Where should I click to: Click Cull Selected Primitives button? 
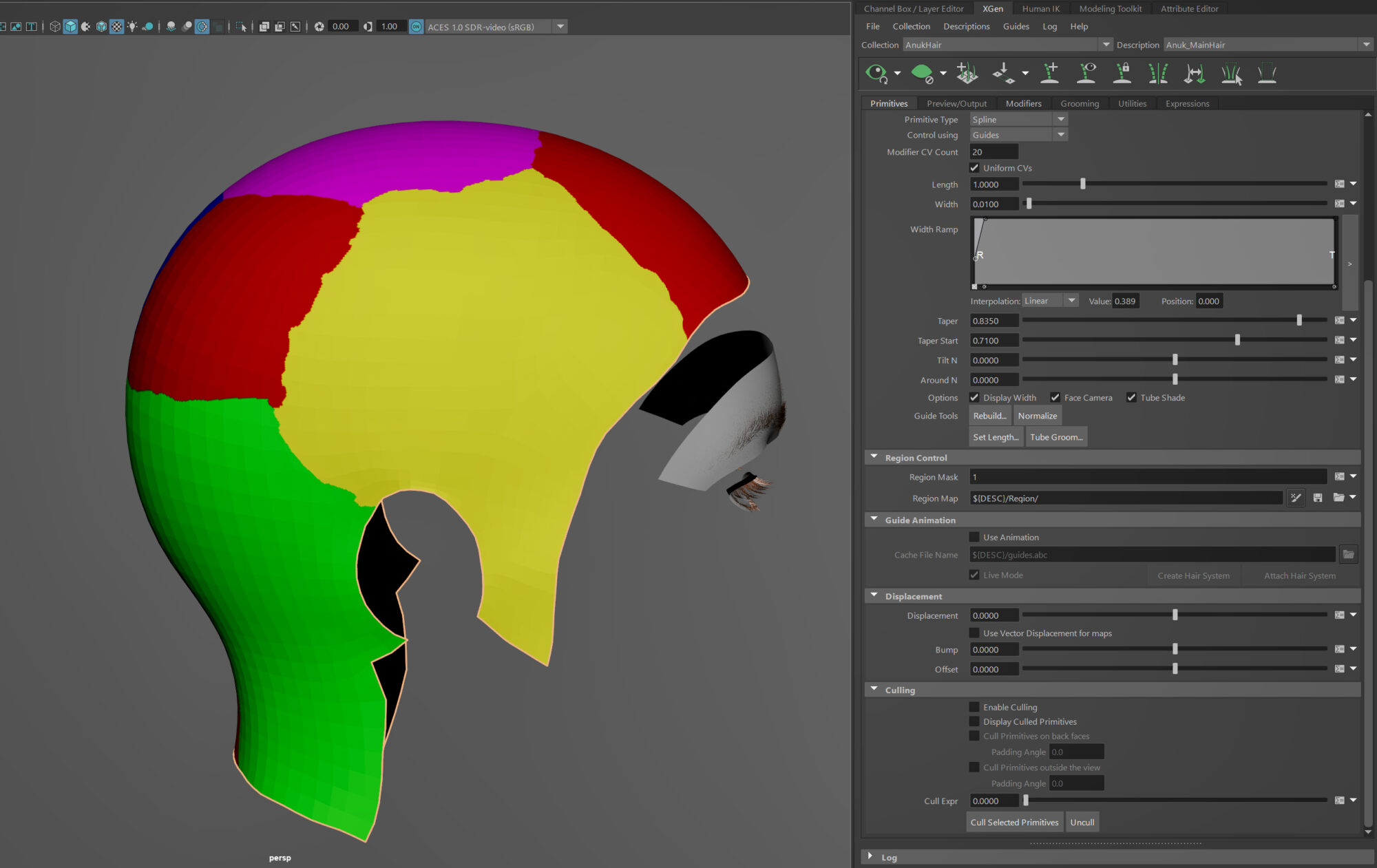pyautogui.click(x=1014, y=822)
